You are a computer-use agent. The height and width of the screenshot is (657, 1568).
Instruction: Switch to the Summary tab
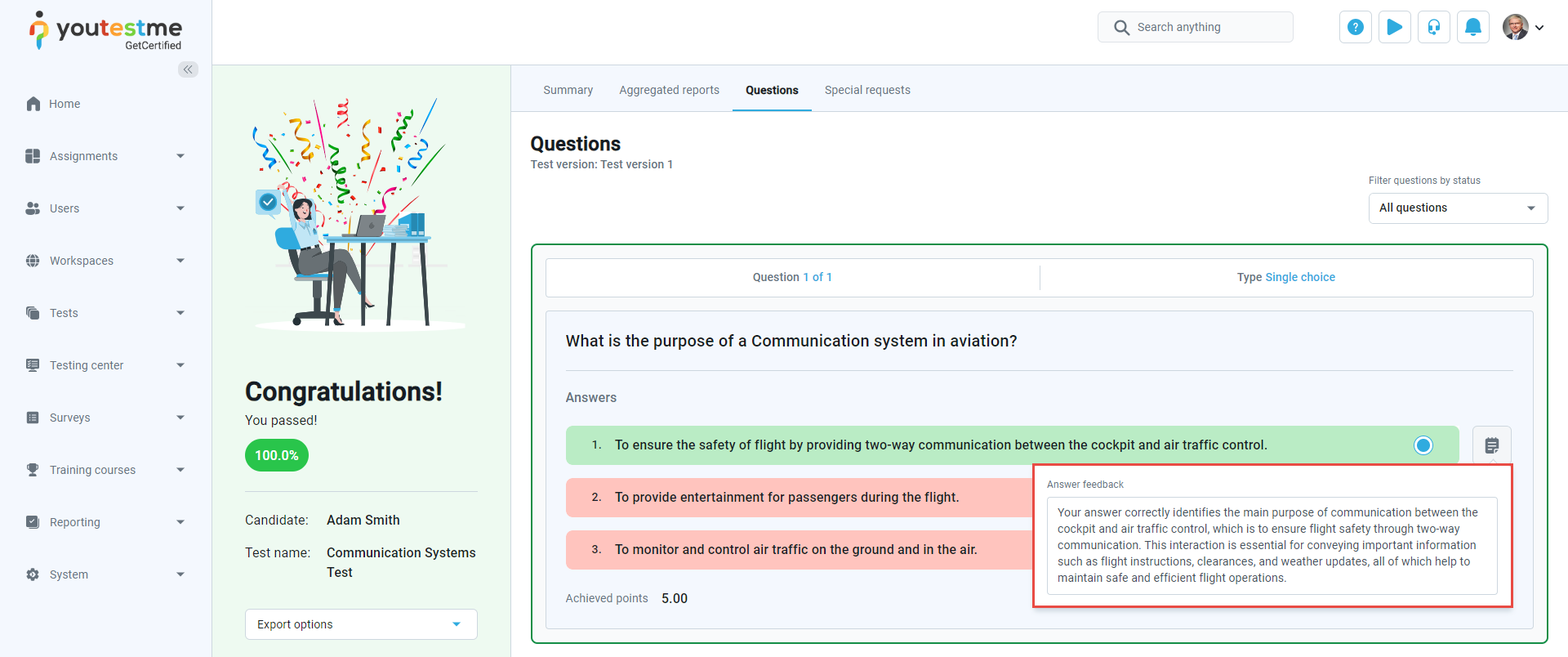tap(568, 90)
